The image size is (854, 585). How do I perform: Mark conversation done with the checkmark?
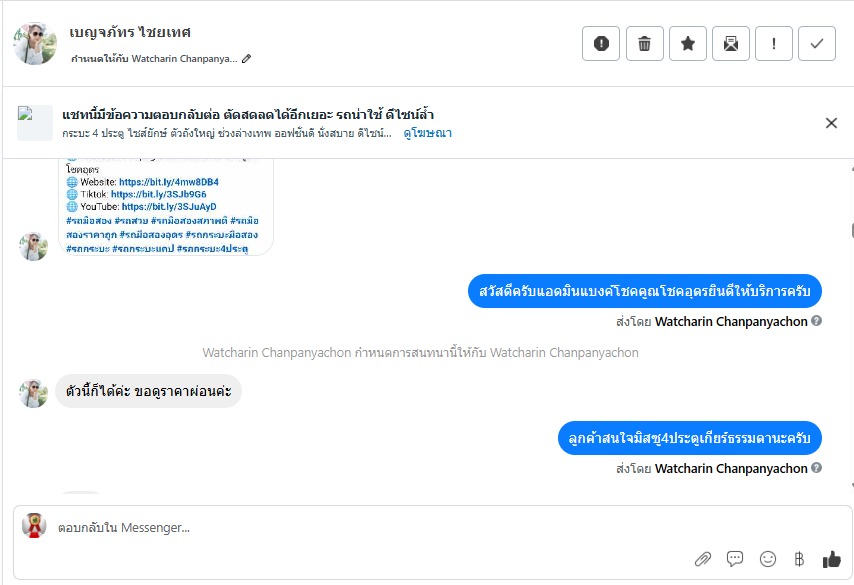(817, 43)
